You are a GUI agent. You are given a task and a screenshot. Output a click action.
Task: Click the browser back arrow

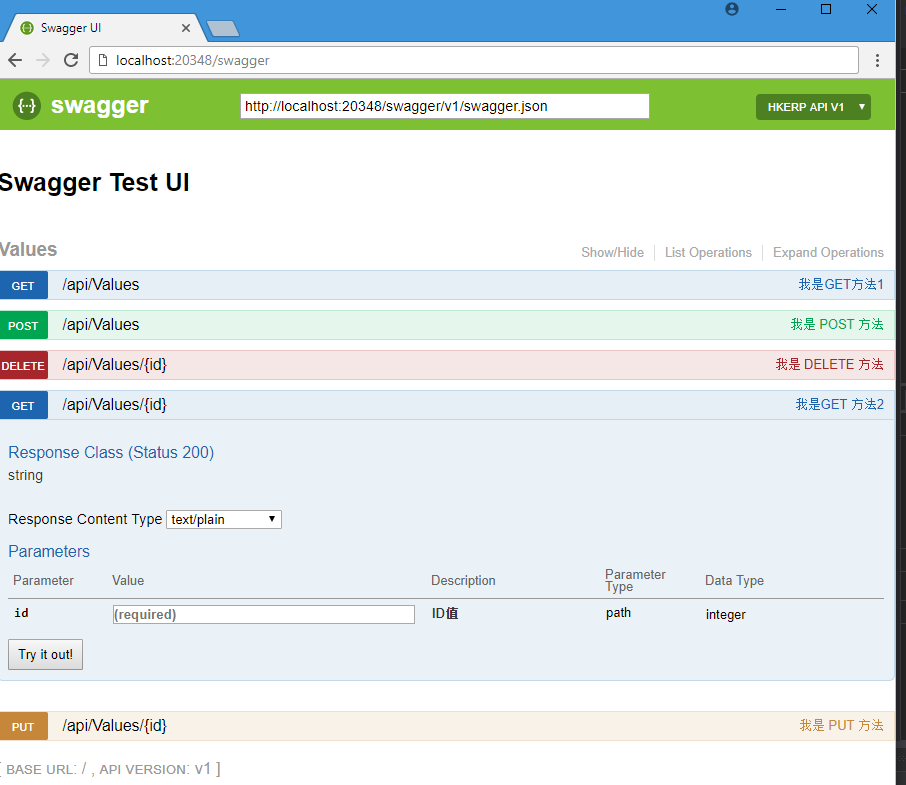click(x=16, y=60)
